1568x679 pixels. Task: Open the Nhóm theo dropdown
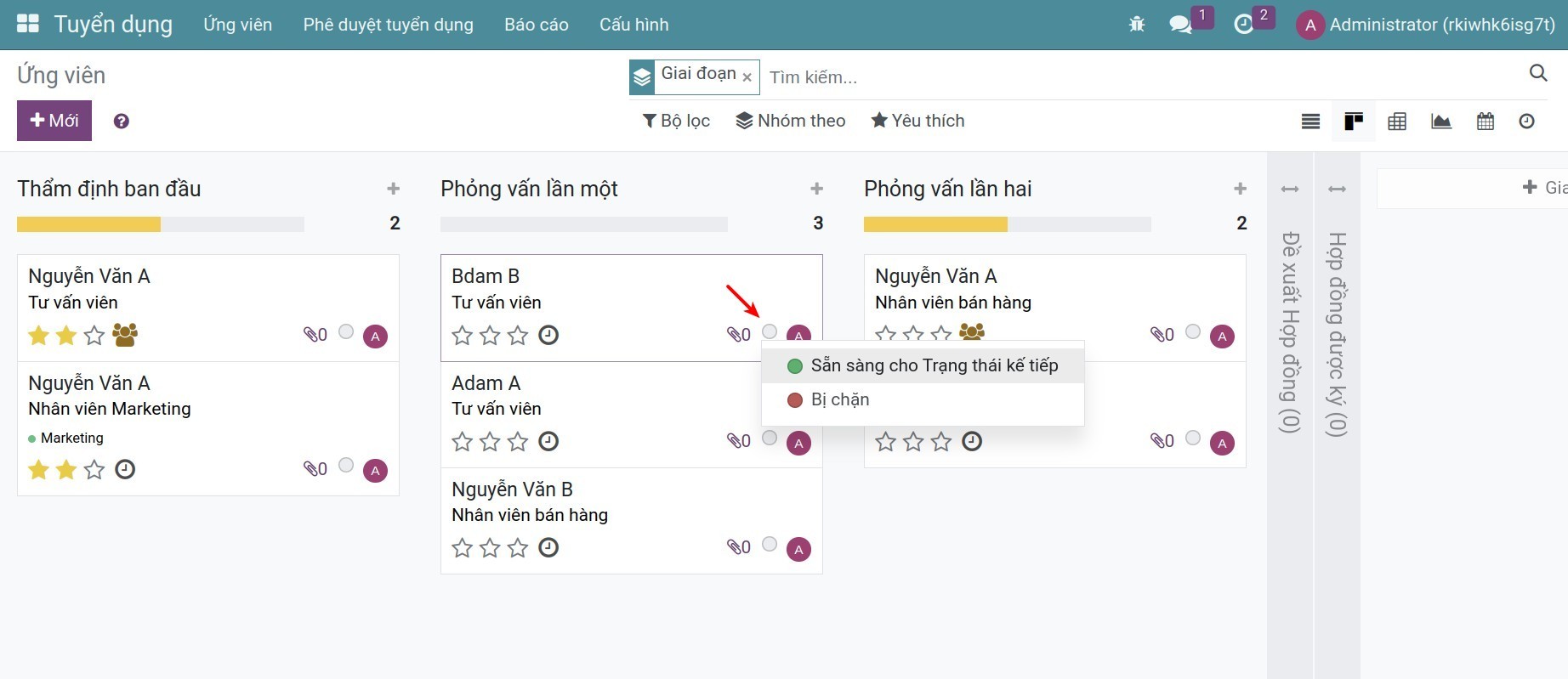tap(791, 121)
